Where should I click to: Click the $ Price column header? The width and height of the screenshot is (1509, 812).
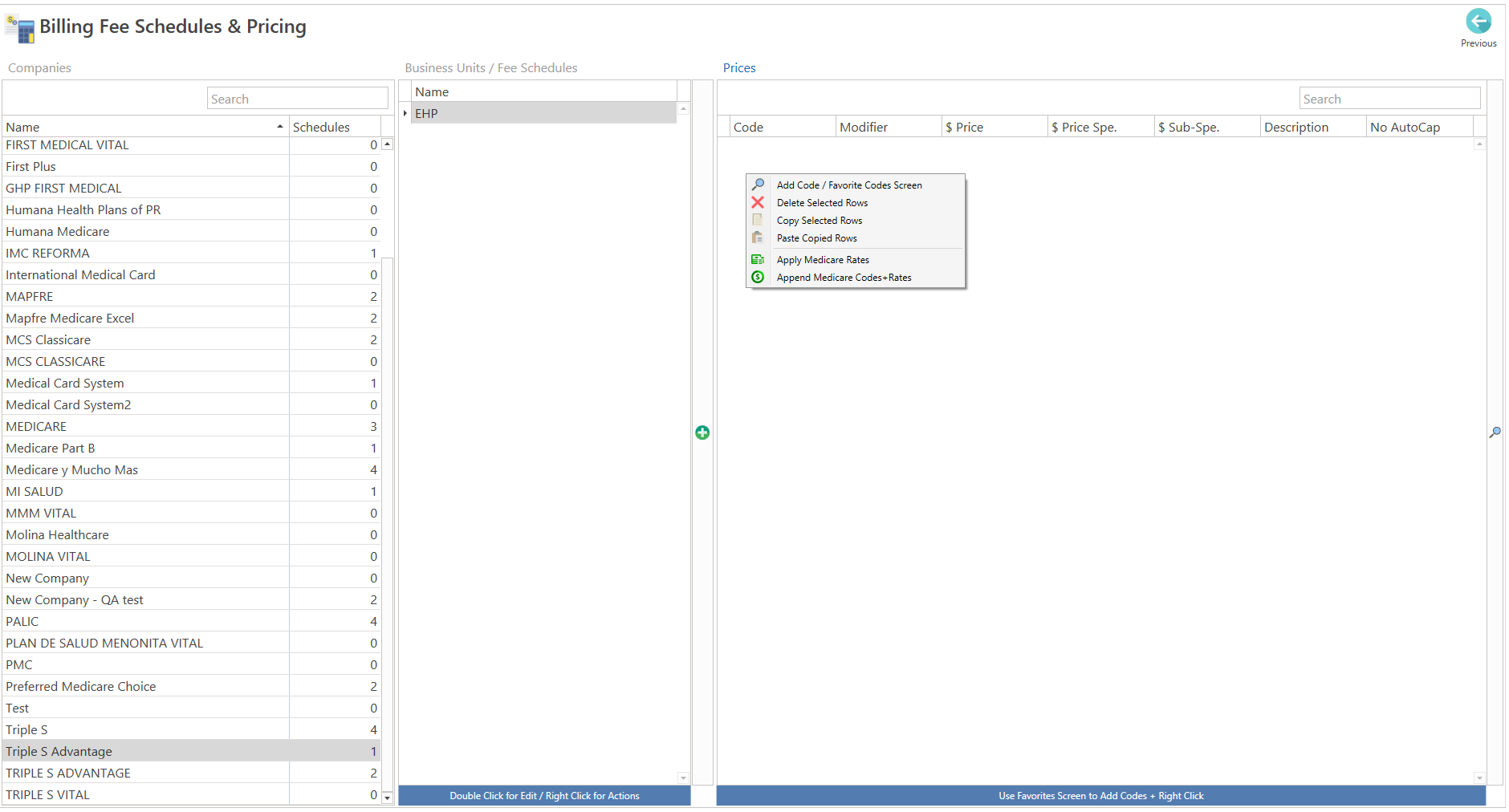995,127
